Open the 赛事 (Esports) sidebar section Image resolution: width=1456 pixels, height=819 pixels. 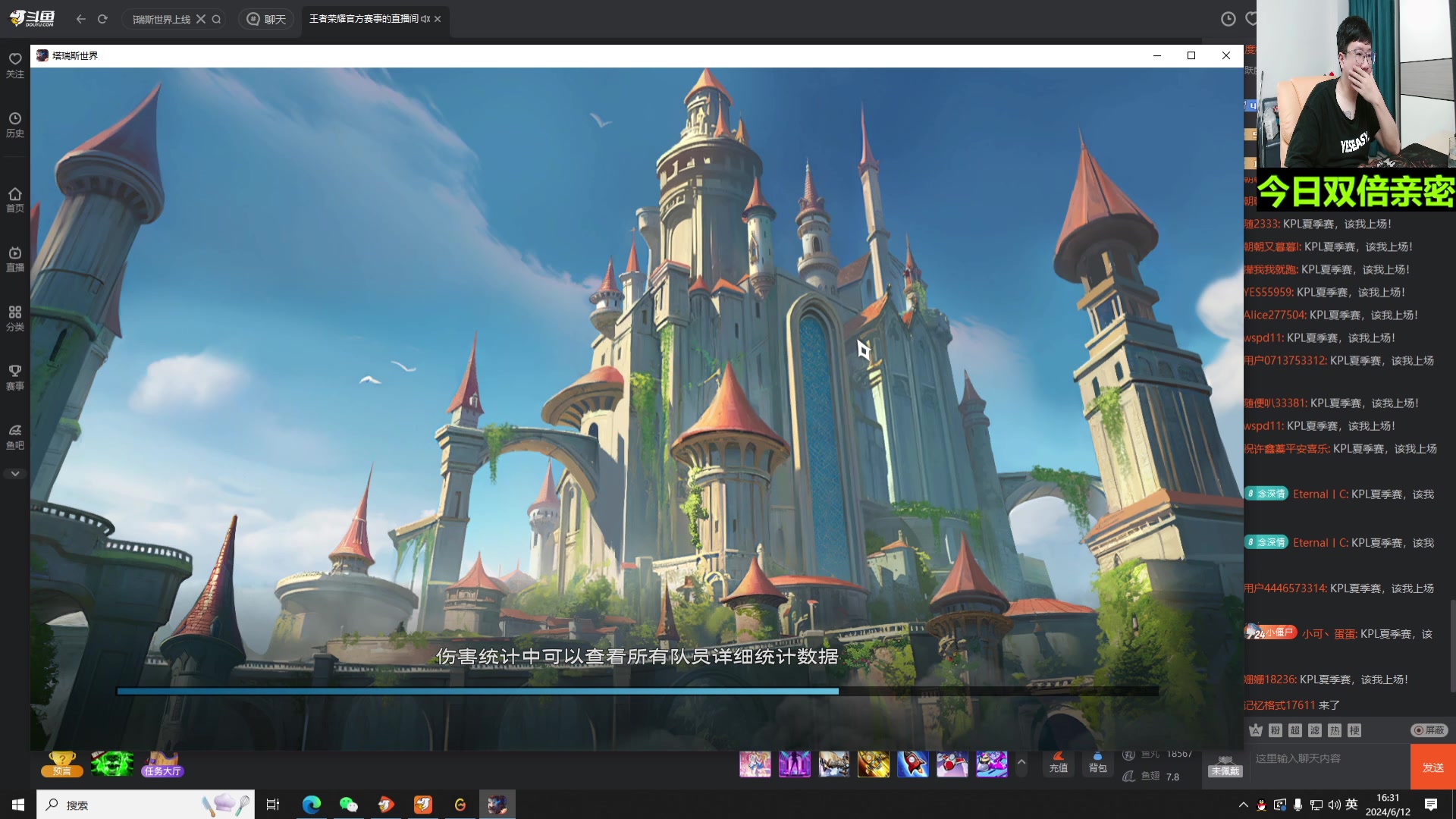click(15, 378)
